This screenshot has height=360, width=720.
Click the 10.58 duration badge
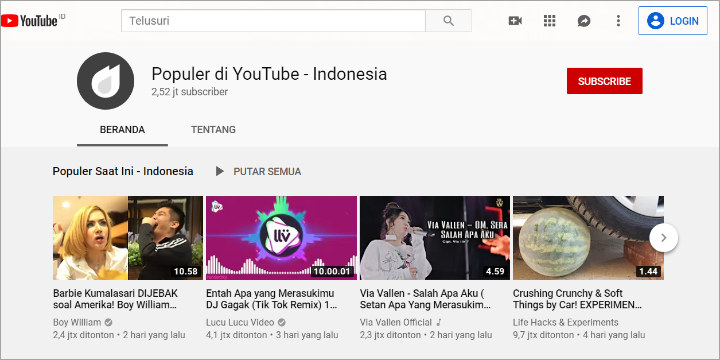coord(186,271)
